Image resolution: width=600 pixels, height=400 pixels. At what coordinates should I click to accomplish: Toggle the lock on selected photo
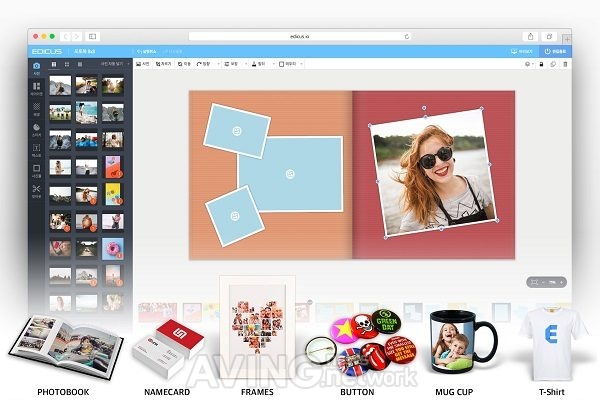(x=541, y=64)
